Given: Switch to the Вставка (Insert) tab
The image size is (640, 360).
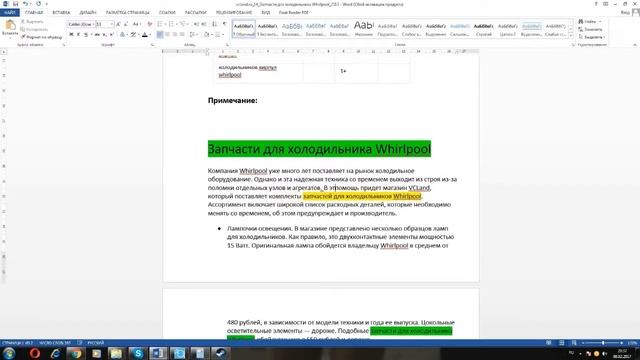Looking at the screenshot, I should coord(61,13).
